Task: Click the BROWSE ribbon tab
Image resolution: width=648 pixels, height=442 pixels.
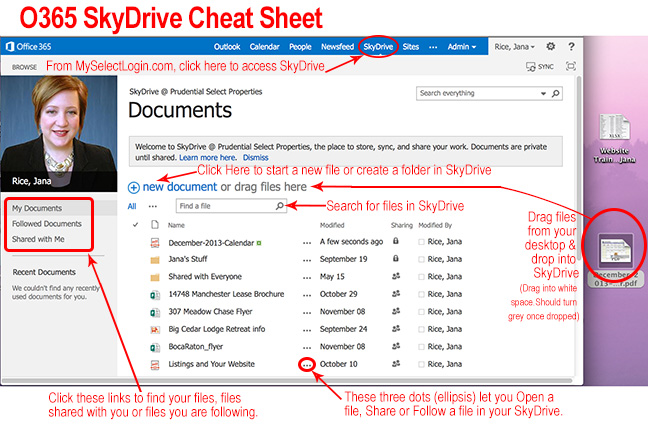Action: click(x=24, y=67)
